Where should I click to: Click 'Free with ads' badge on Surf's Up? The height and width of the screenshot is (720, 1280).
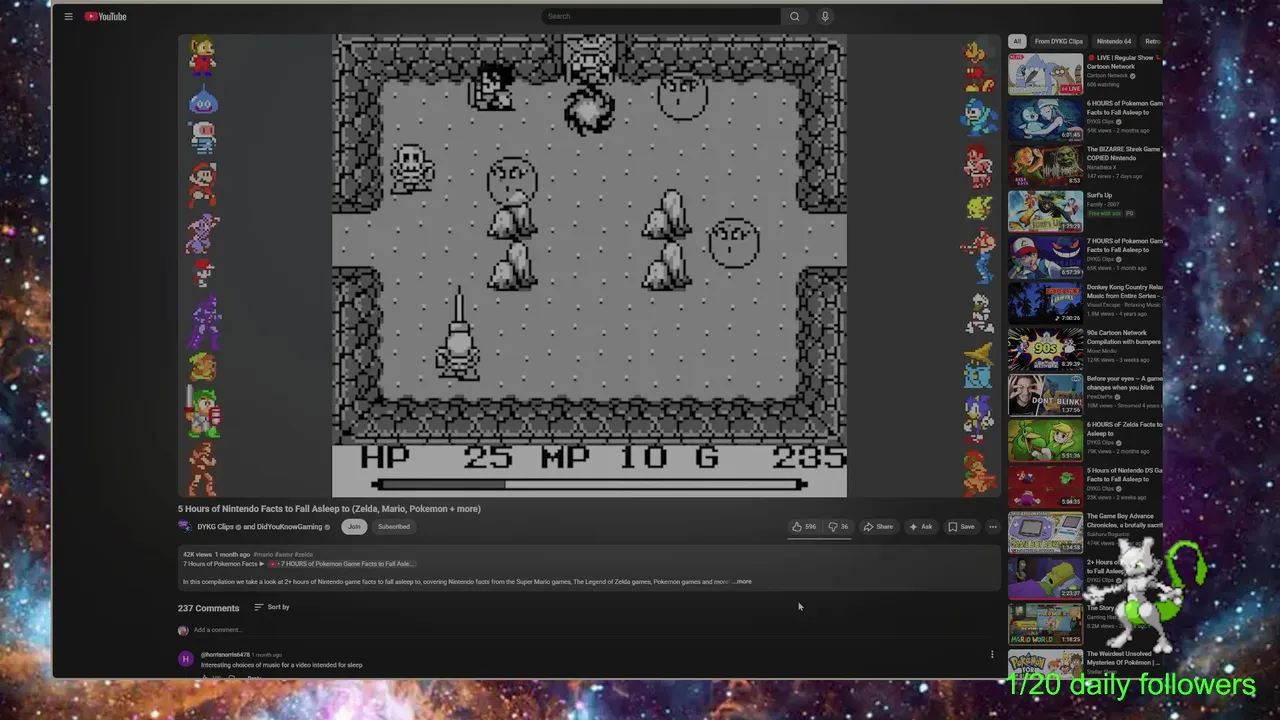[x=1105, y=213]
